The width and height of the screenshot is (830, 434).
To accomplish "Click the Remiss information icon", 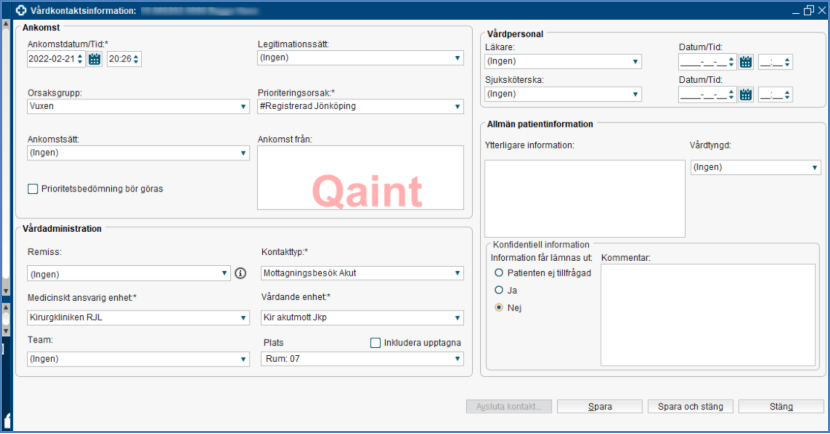I will [x=240, y=273].
